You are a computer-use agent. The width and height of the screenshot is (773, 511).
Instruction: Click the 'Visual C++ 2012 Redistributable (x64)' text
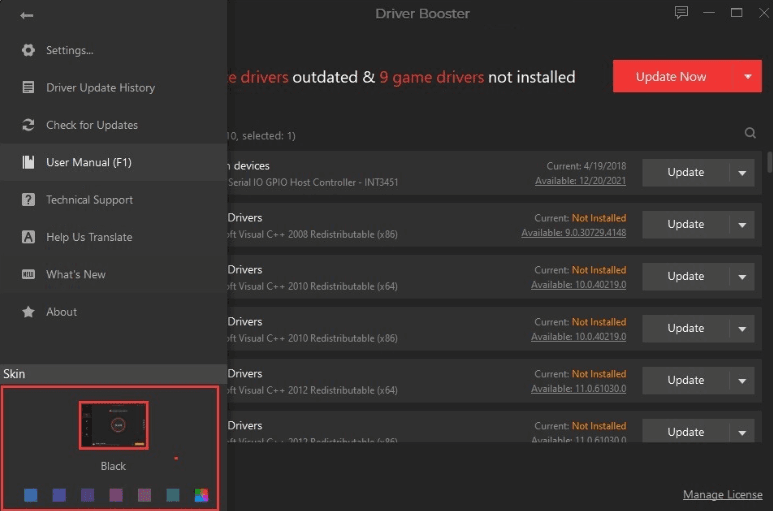317,390
